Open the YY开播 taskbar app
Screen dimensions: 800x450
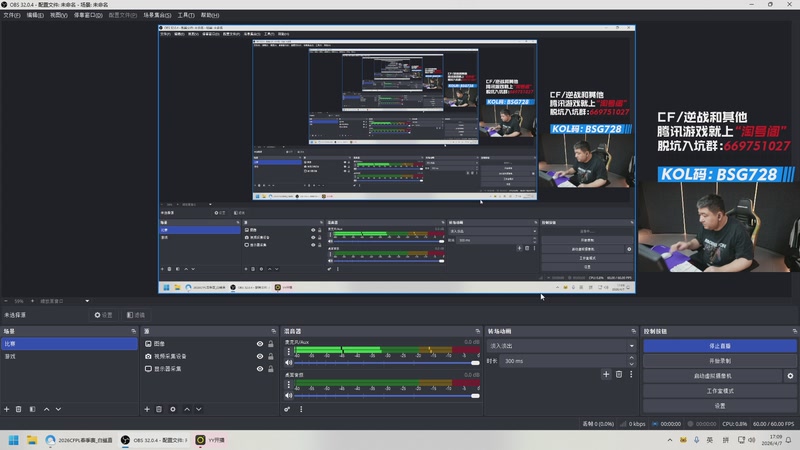click(x=210, y=440)
